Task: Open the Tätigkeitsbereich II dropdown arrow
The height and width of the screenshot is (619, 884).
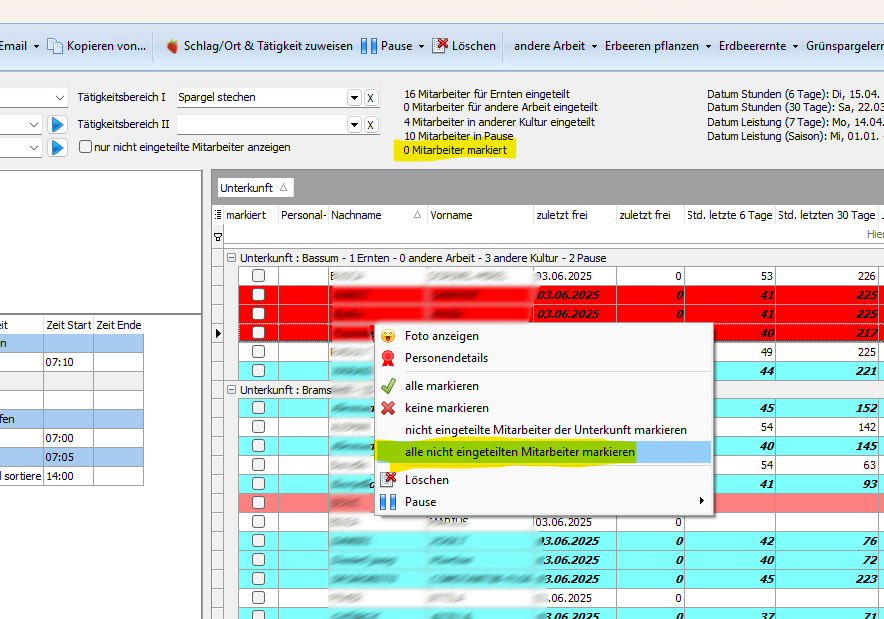Action: 354,125
